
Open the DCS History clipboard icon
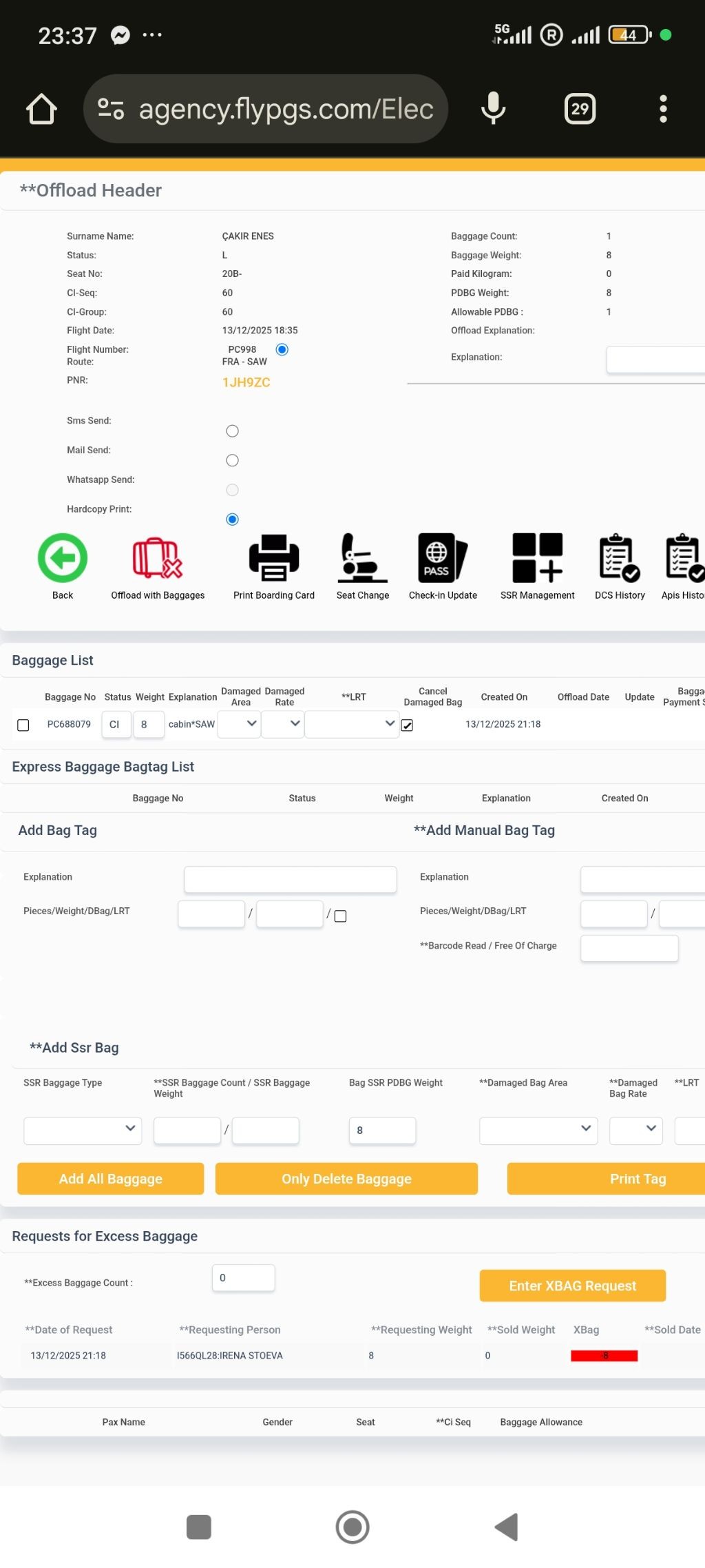point(619,558)
